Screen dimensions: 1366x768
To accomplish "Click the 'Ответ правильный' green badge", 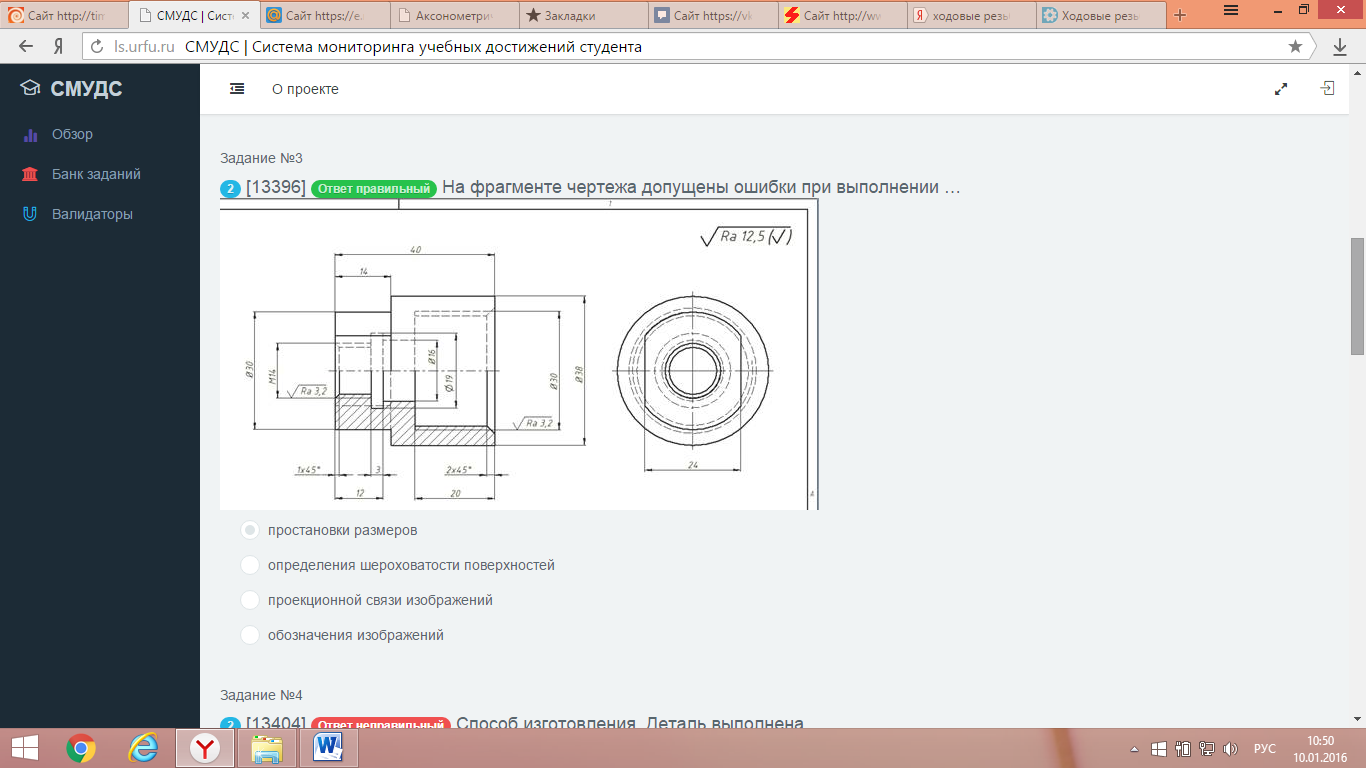I will [x=374, y=189].
